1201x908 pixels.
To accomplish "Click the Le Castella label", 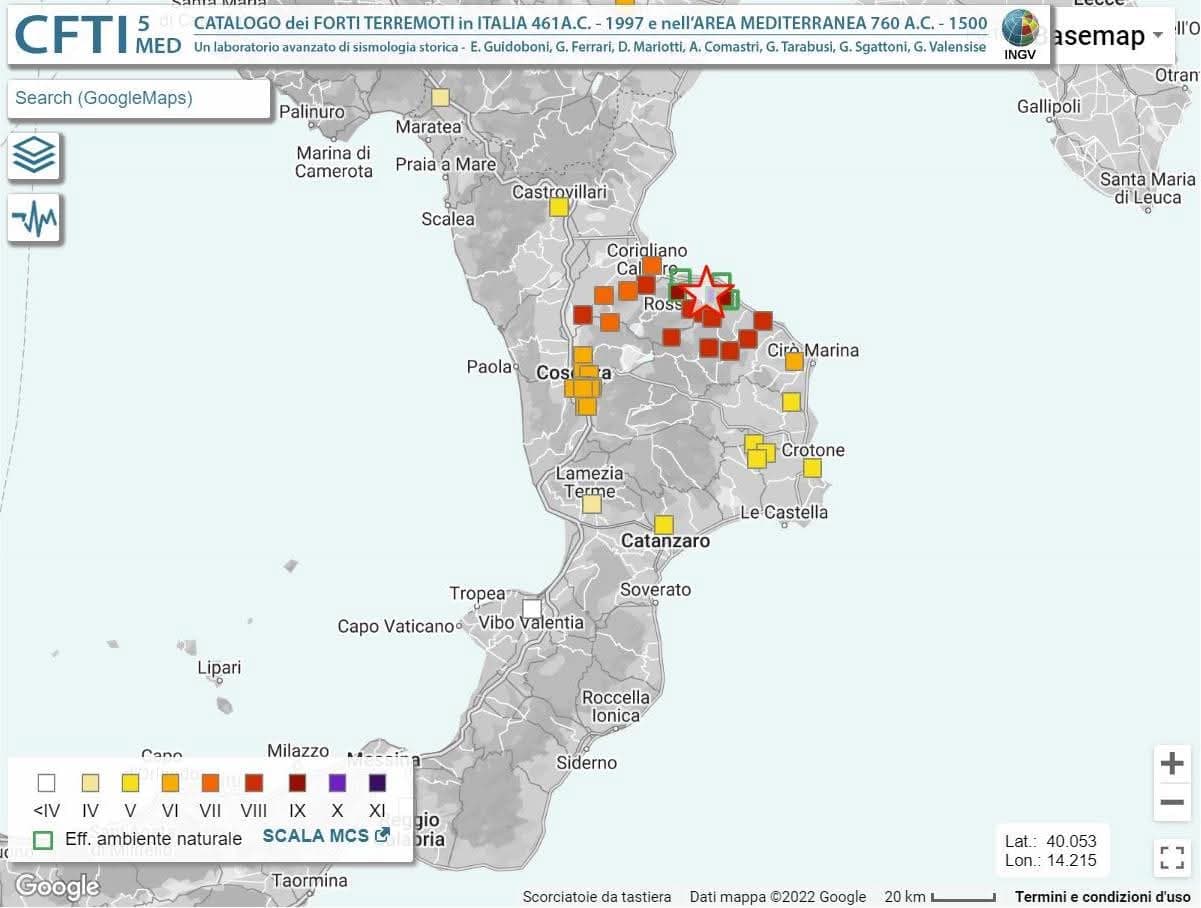I will click(x=784, y=512).
